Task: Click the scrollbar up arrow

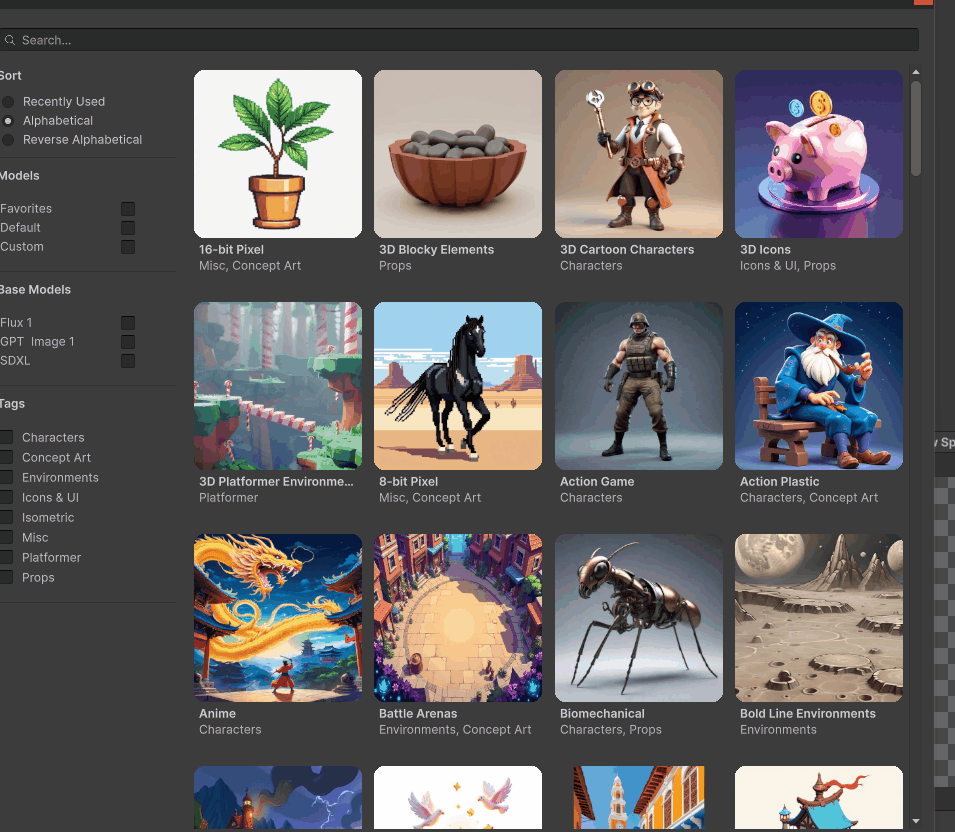Action: (x=916, y=72)
